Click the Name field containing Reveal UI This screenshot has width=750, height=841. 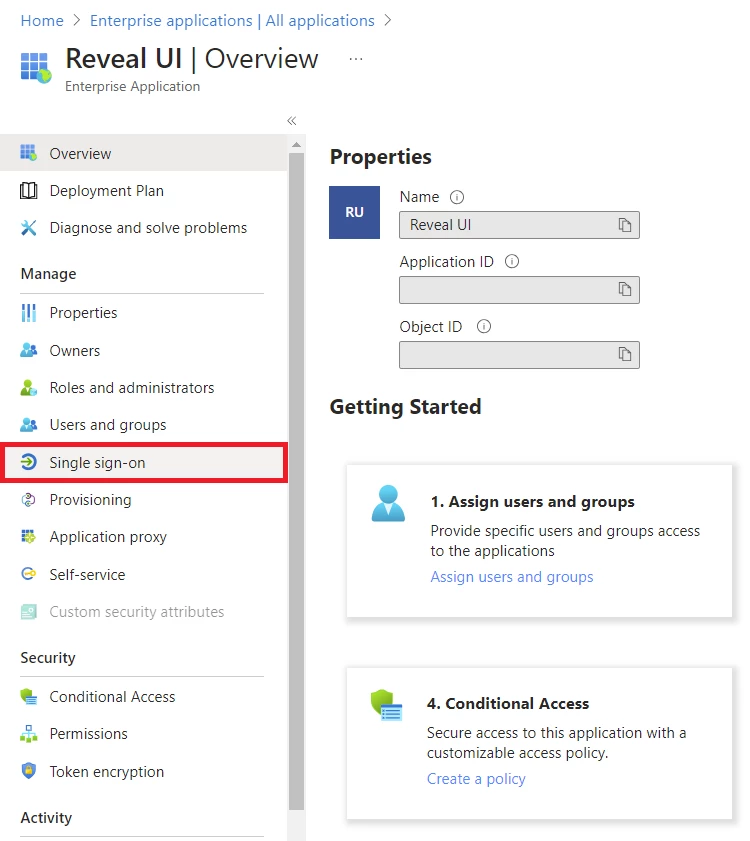519,225
